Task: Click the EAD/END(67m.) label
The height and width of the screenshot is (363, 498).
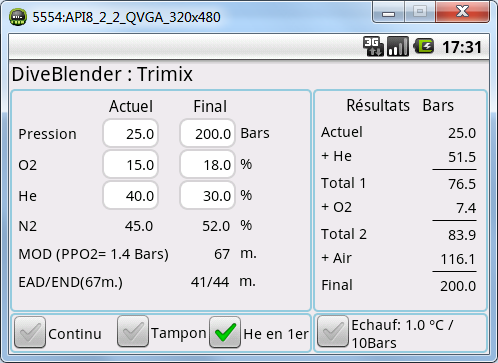Action: point(71,282)
